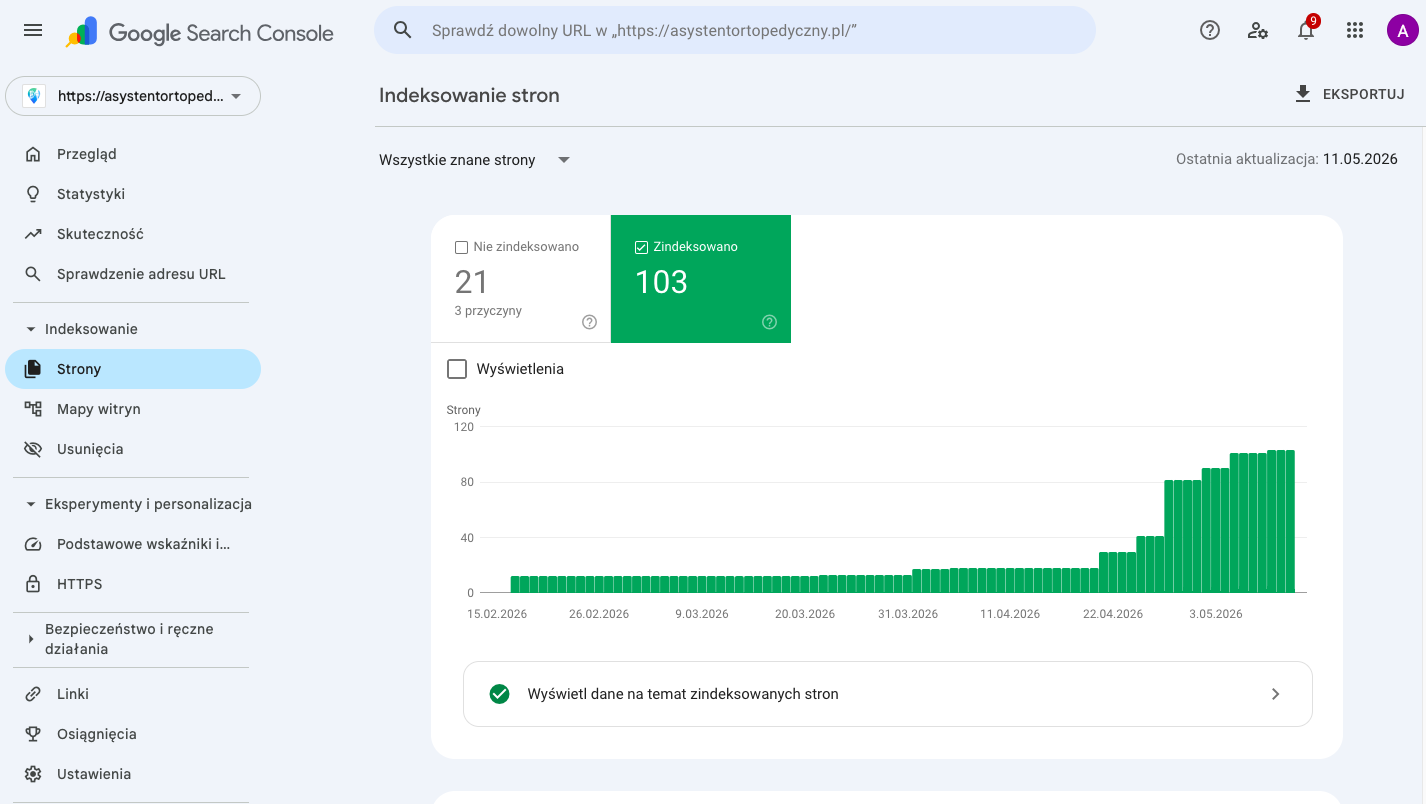The image size is (1426, 804).
Task: Click the Przegląd home icon
Action: click(x=33, y=154)
